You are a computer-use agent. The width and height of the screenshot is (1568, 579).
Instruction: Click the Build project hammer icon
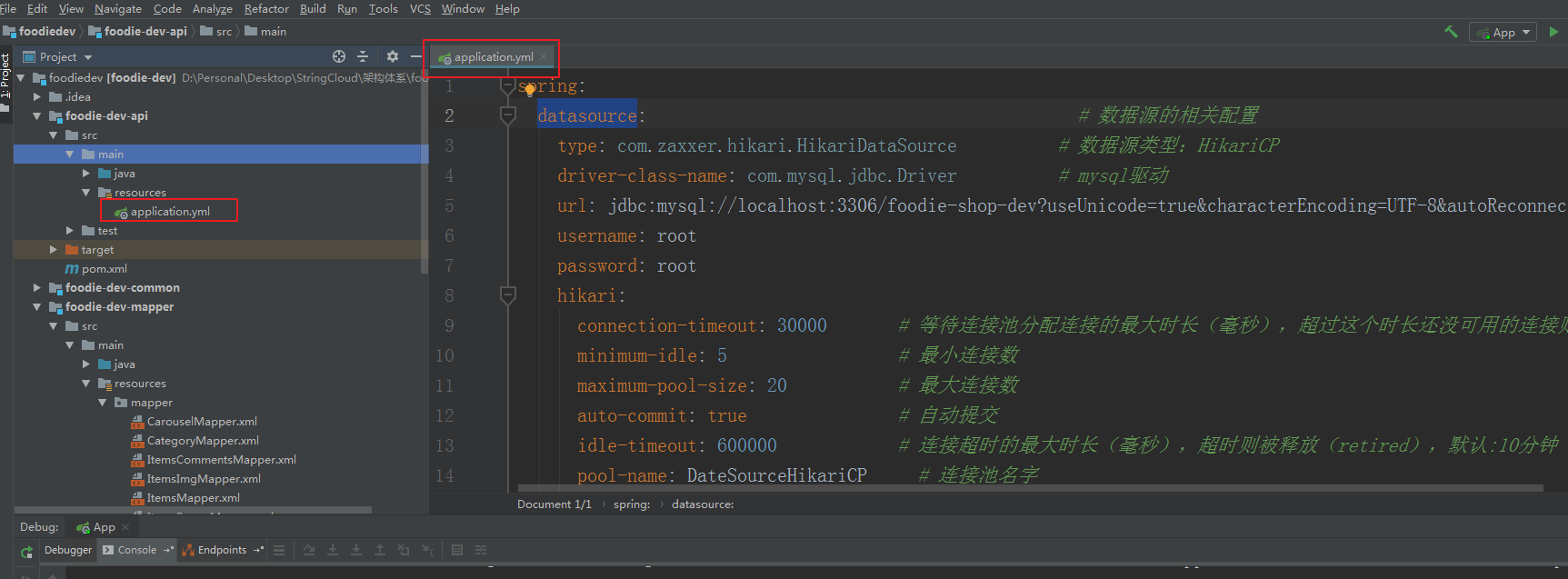point(1451,31)
